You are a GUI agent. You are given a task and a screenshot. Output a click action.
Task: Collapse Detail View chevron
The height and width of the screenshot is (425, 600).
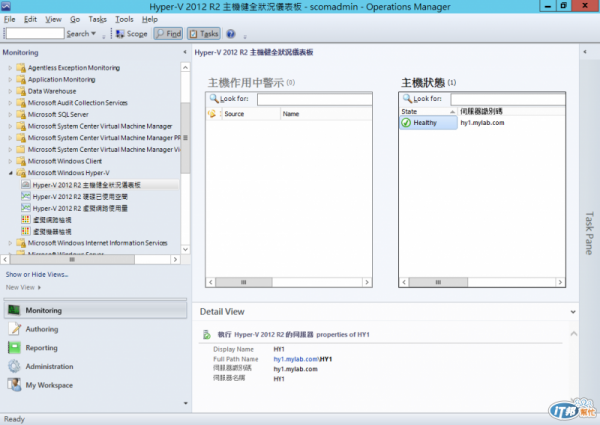click(573, 312)
